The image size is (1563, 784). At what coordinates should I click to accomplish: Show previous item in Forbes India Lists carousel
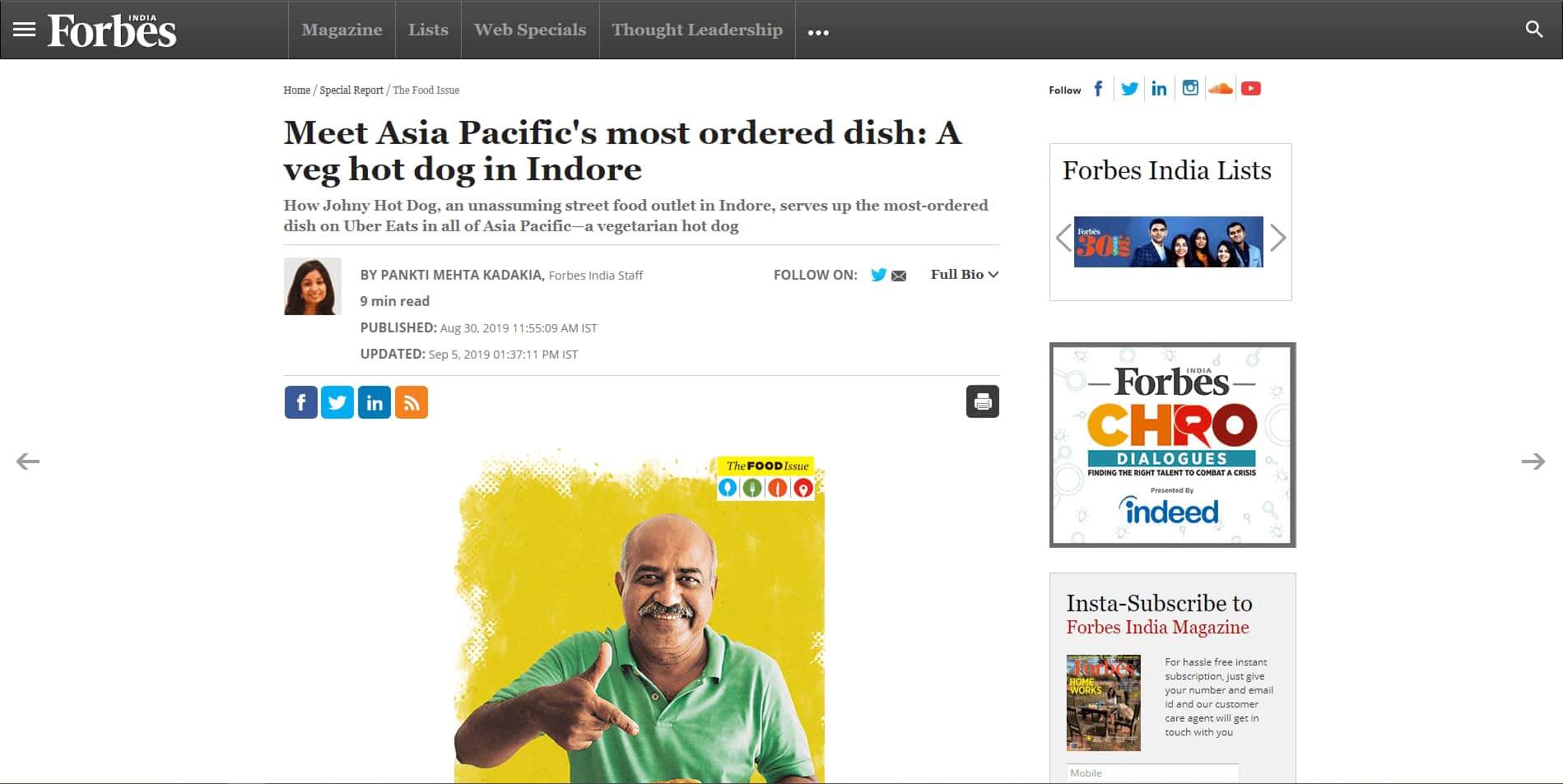click(x=1063, y=239)
